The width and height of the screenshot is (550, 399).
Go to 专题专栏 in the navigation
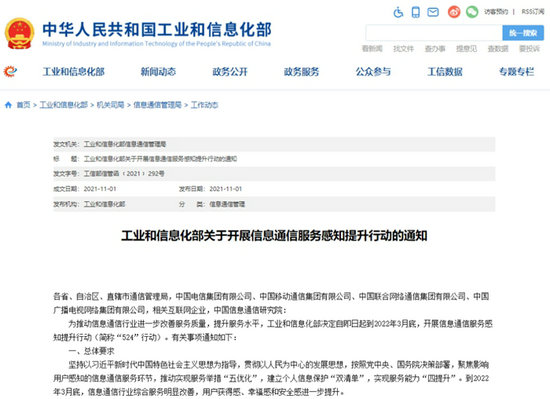point(517,72)
